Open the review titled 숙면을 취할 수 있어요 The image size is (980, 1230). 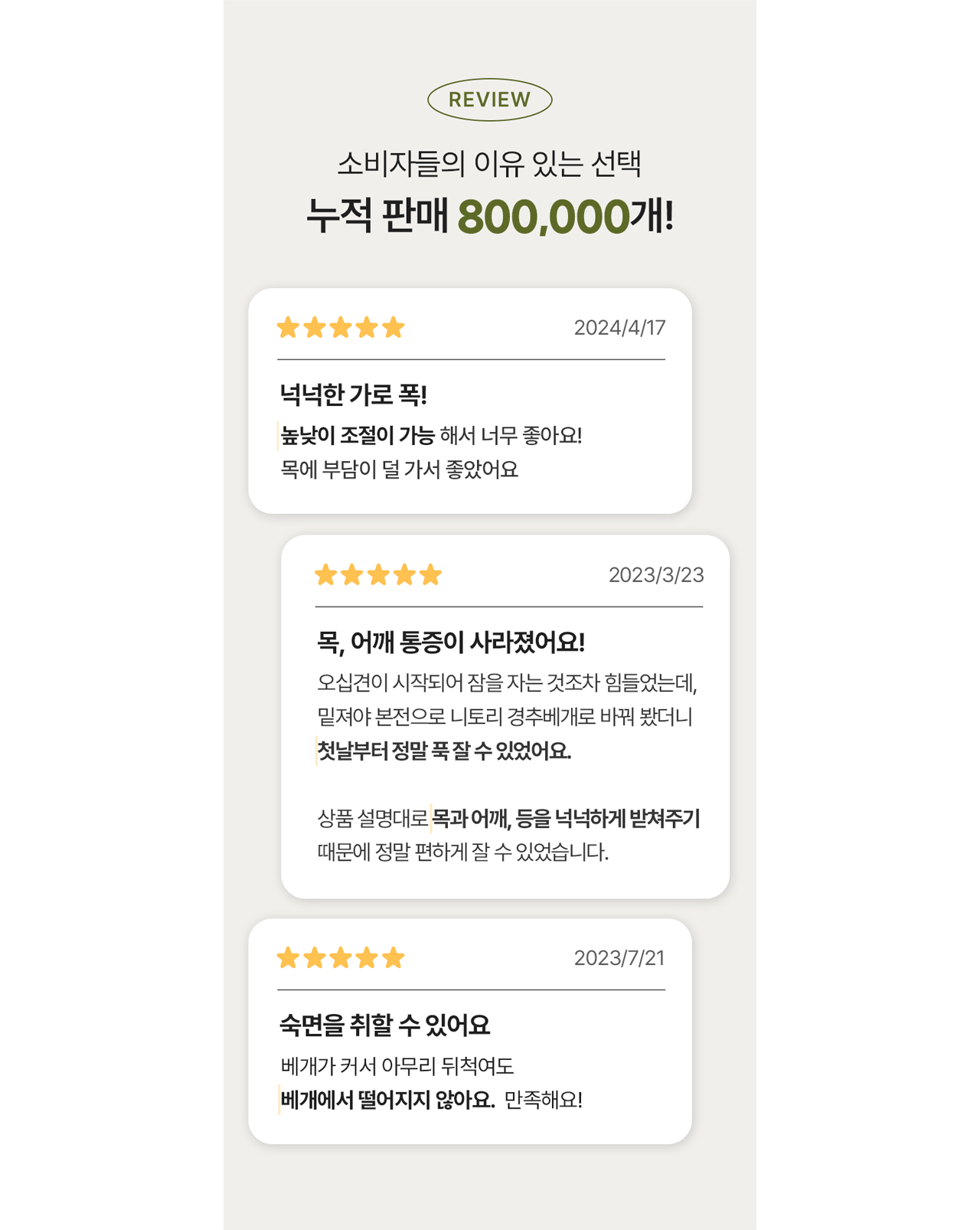click(x=384, y=1026)
